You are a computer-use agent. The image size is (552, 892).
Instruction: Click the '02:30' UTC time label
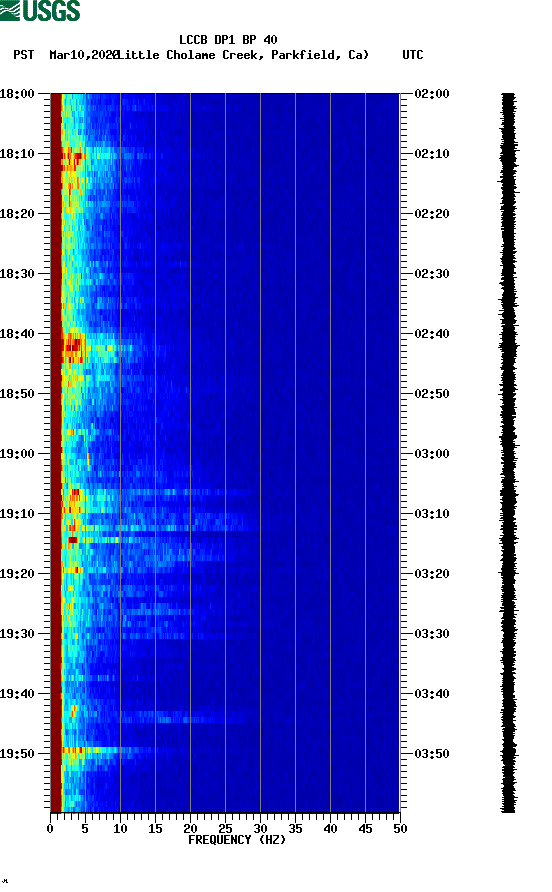click(x=432, y=274)
